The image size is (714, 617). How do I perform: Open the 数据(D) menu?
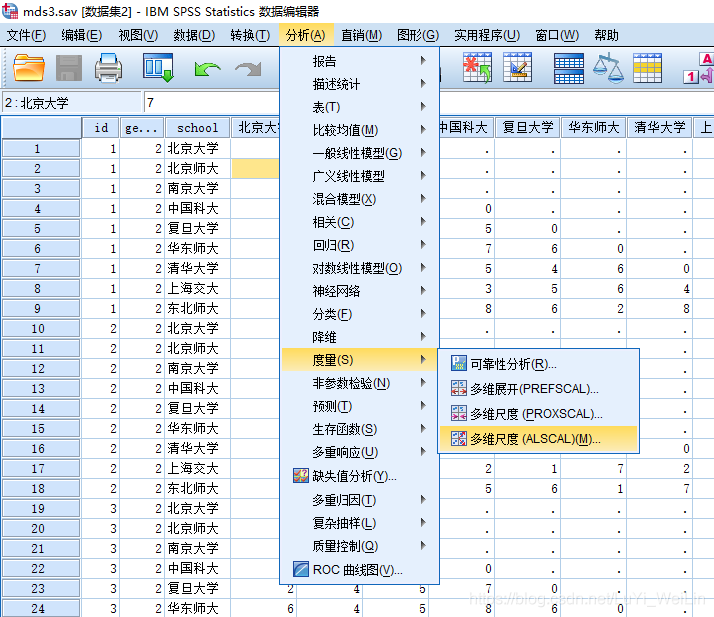pos(194,35)
